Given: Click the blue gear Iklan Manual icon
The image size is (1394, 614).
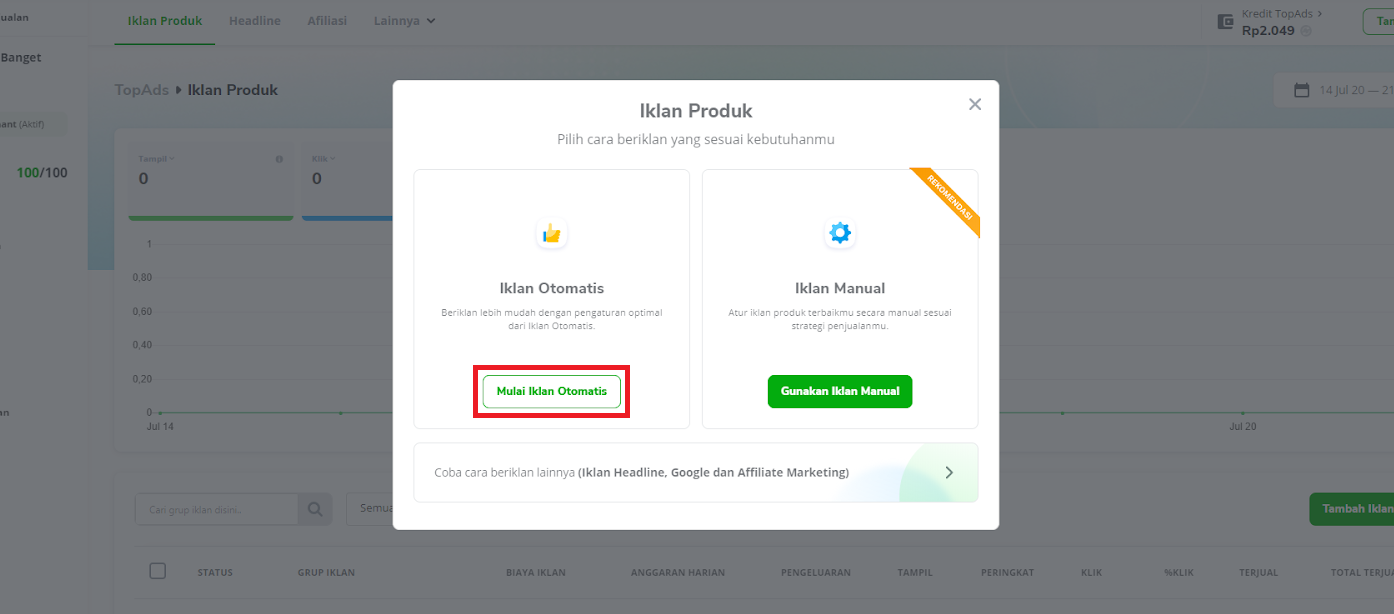Looking at the screenshot, I should pos(840,234).
